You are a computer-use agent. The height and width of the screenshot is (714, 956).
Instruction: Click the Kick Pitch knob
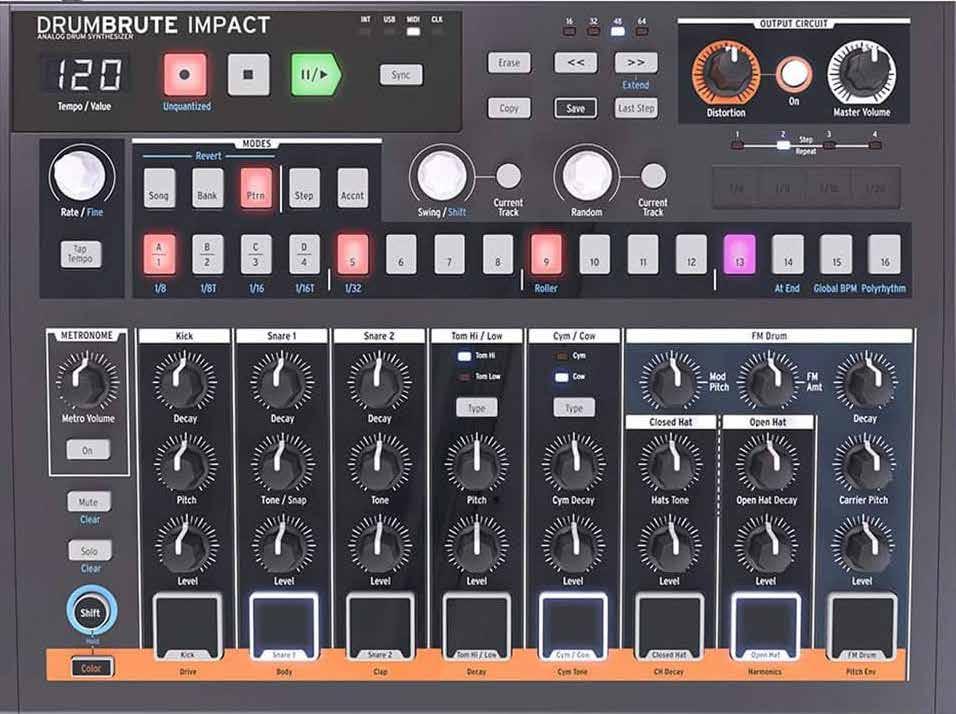click(x=185, y=463)
